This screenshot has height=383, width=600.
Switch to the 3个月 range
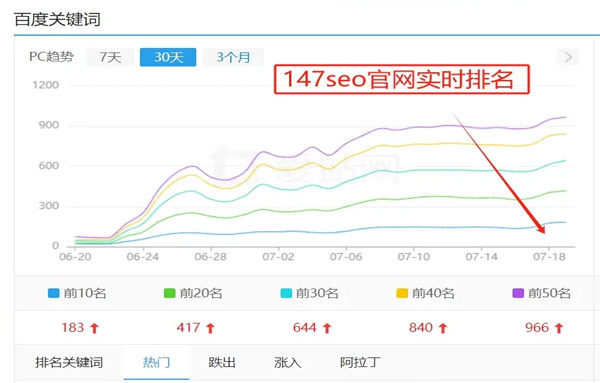(x=233, y=57)
